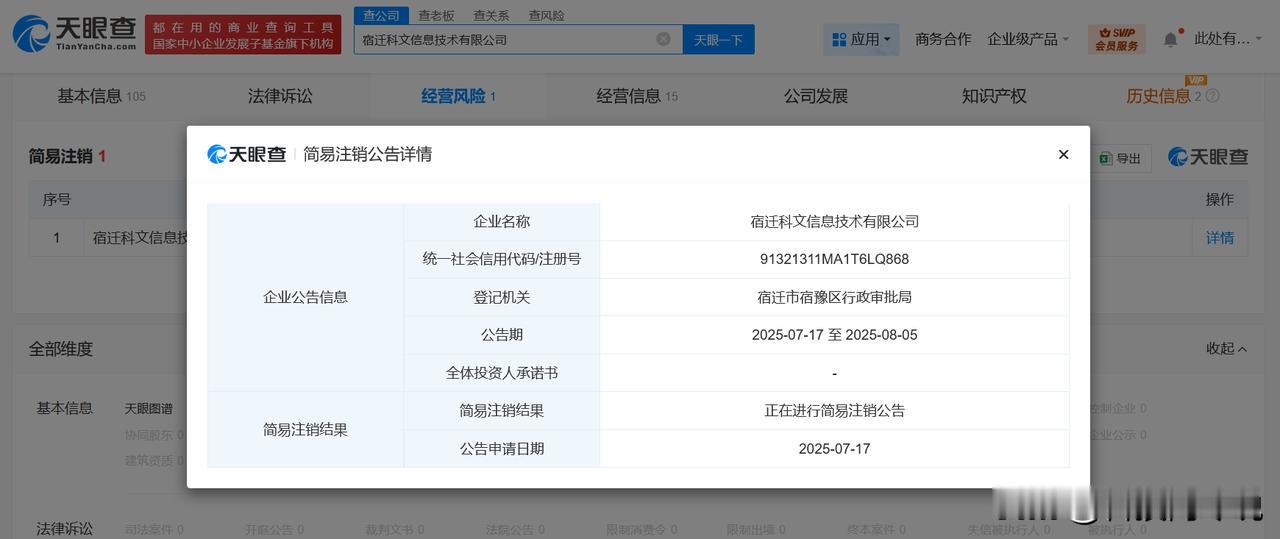
Task: Open the 公司发展 tab
Action: tap(816, 96)
